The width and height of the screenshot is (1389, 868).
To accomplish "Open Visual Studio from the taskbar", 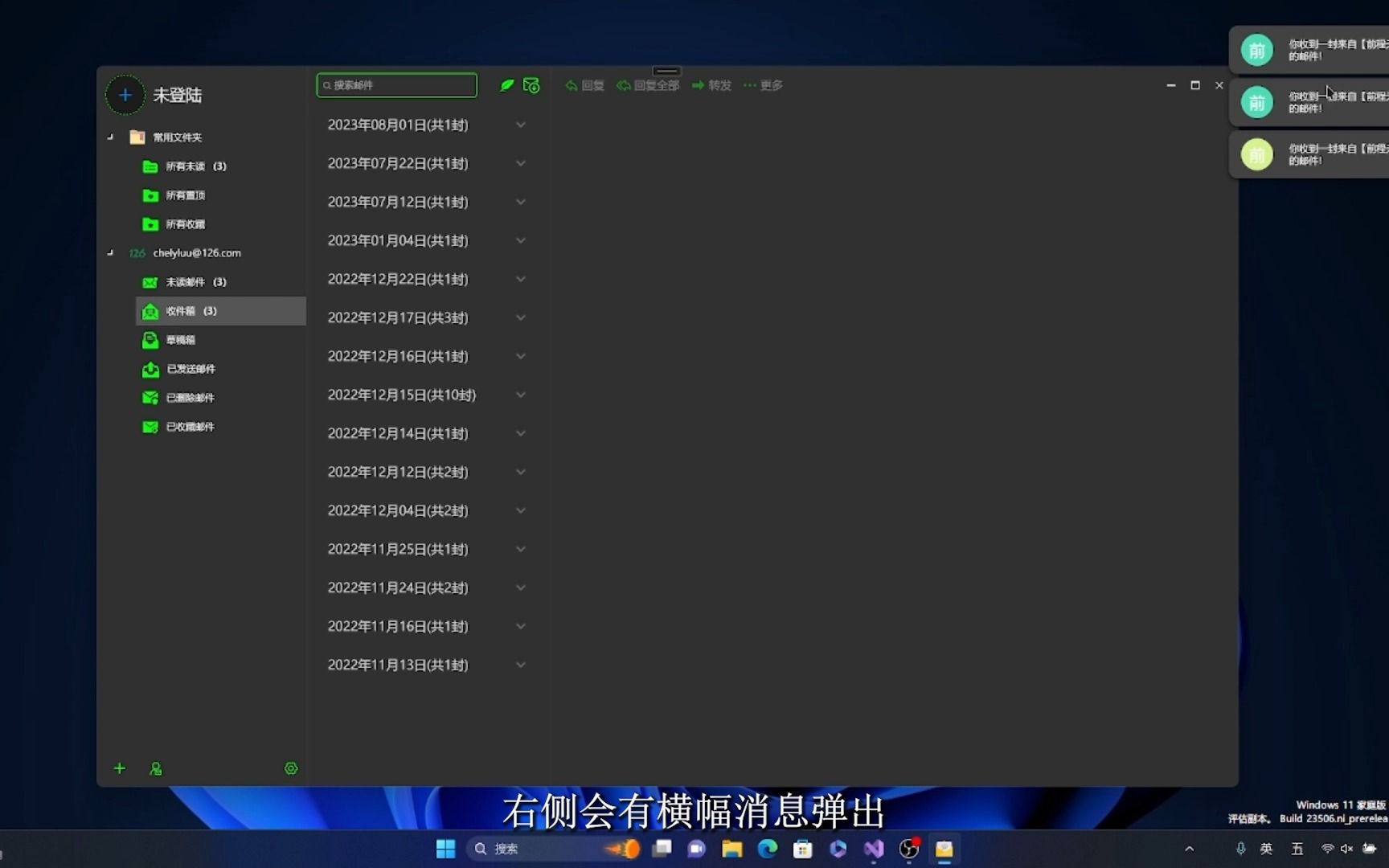I will click(x=873, y=849).
